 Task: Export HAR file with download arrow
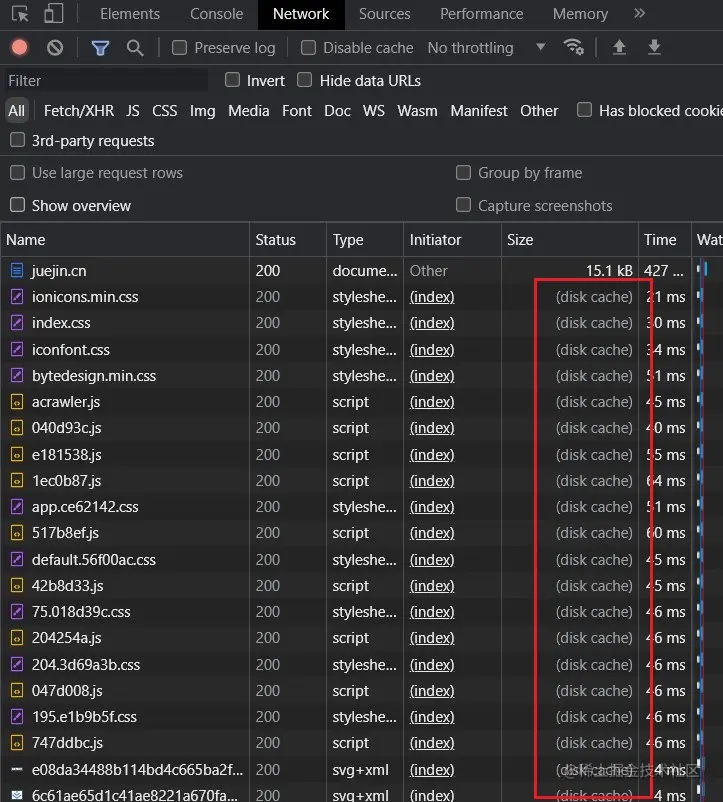pyautogui.click(x=654, y=48)
